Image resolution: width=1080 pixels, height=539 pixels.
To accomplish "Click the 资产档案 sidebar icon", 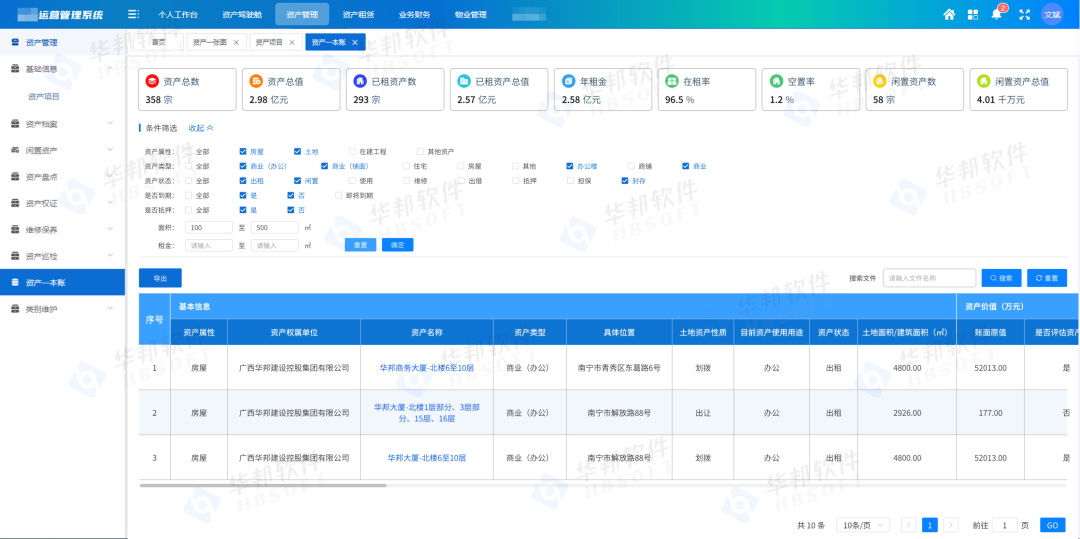I will 15,124.
